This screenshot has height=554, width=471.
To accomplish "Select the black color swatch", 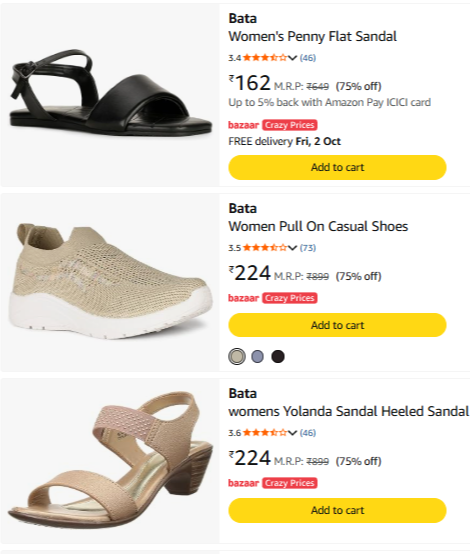I will 278,356.
